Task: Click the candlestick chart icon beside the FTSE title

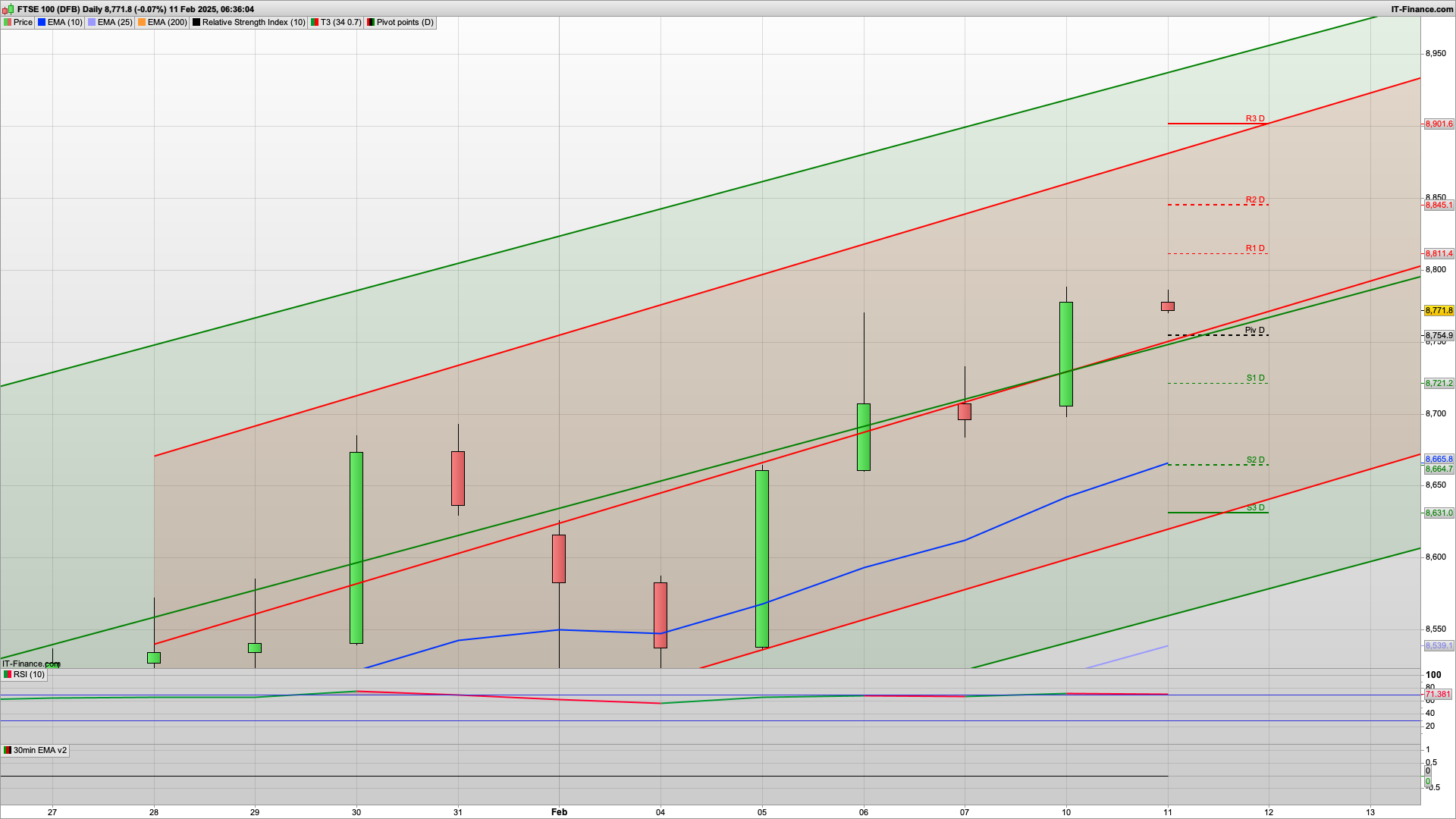Action: [x=8, y=9]
